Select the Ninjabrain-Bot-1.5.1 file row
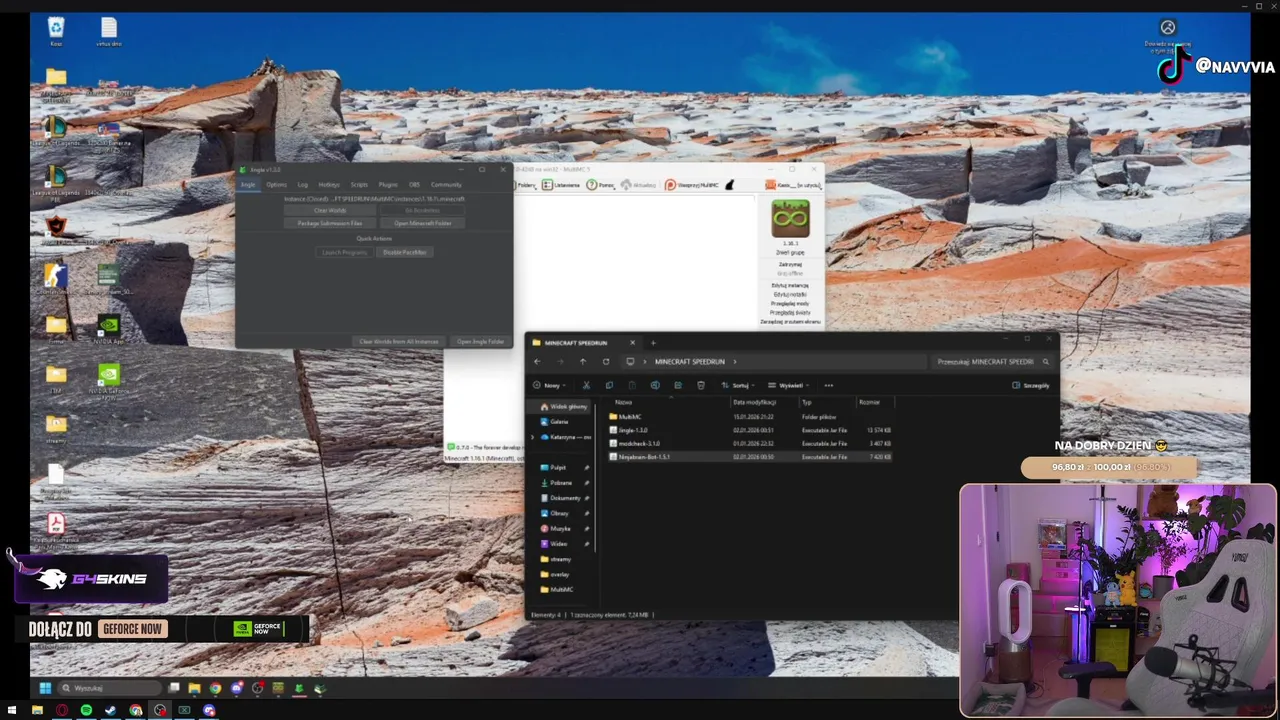This screenshot has height=720, width=1280. point(750,456)
